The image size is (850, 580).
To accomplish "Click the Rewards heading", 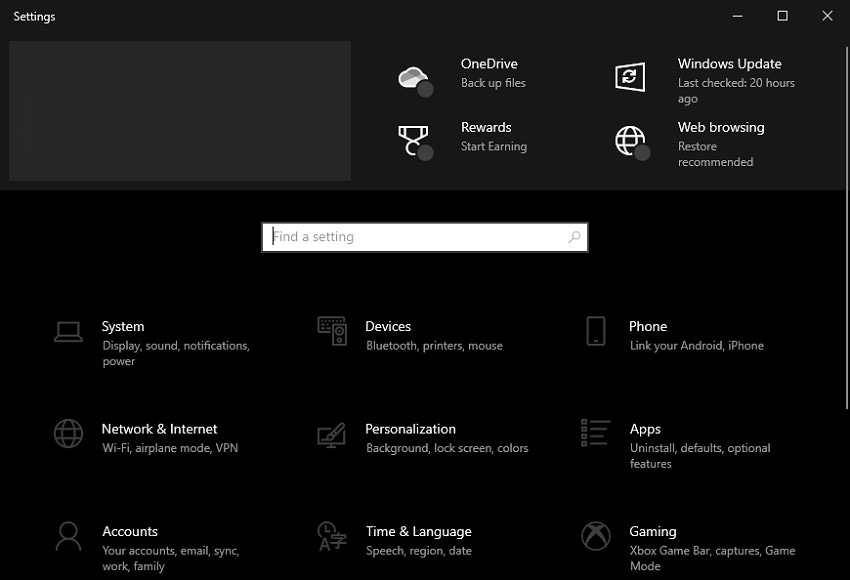I will (486, 127).
